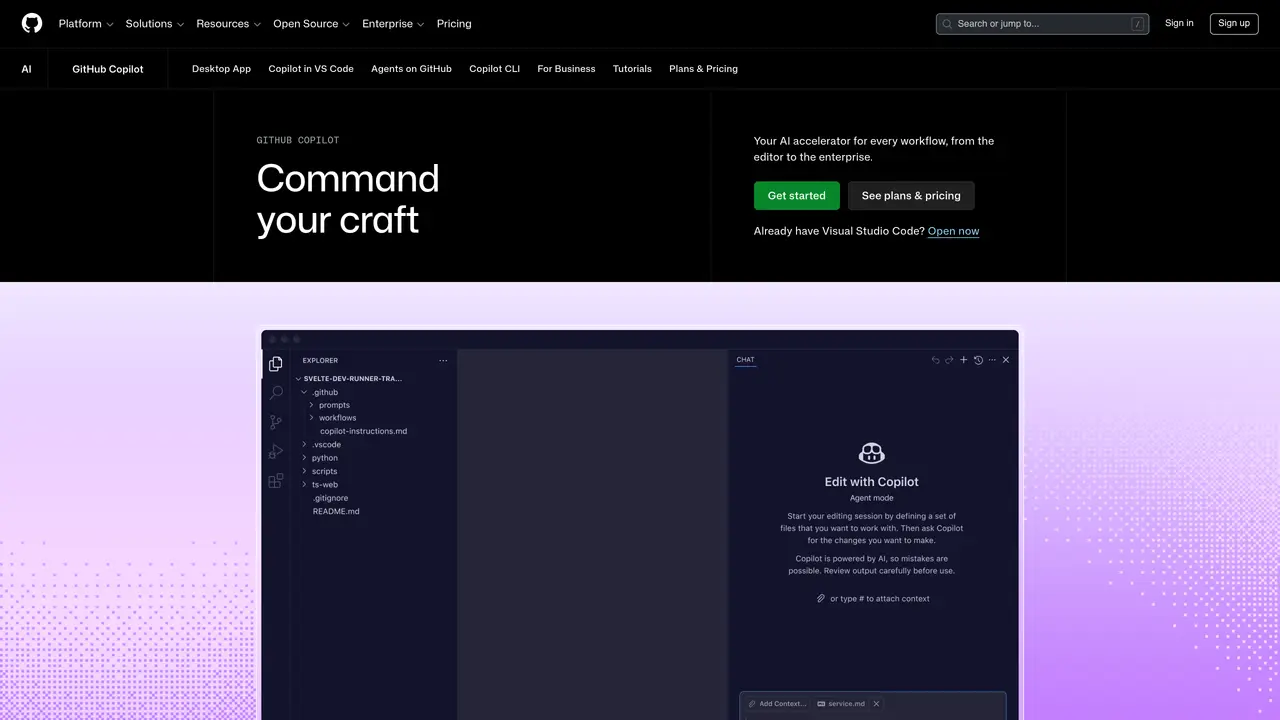The width and height of the screenshot is (1280, 720).
Task: Click the EXPLORER panel title
Action: point(320,361)
